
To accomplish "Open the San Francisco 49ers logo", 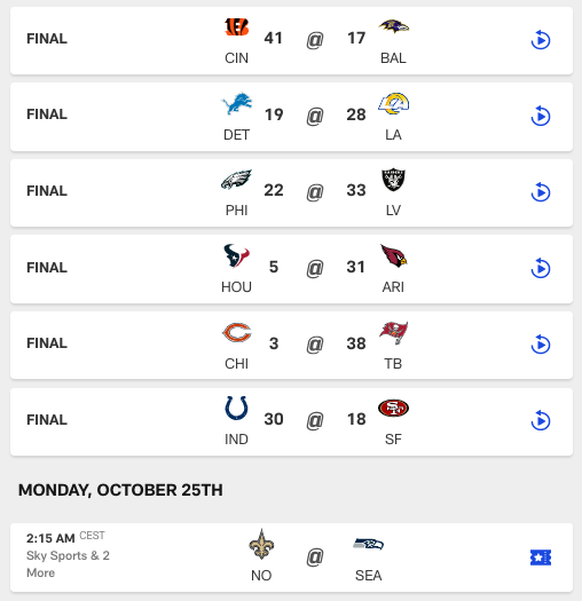I will click(394, 408).
